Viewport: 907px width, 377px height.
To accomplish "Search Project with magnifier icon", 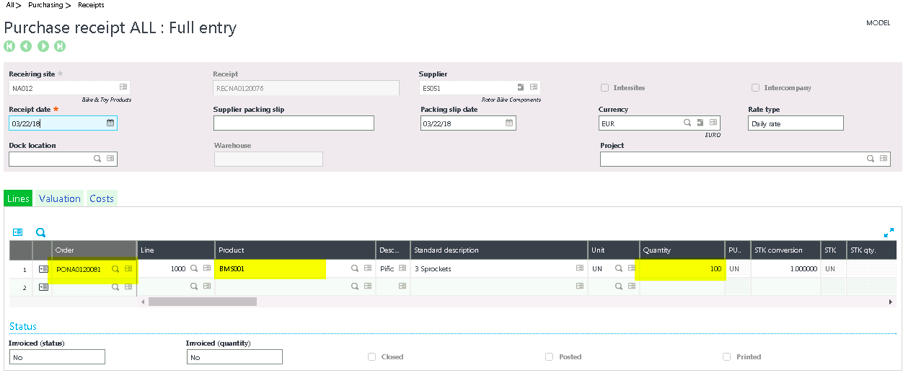I will click(x=870, y=158).
